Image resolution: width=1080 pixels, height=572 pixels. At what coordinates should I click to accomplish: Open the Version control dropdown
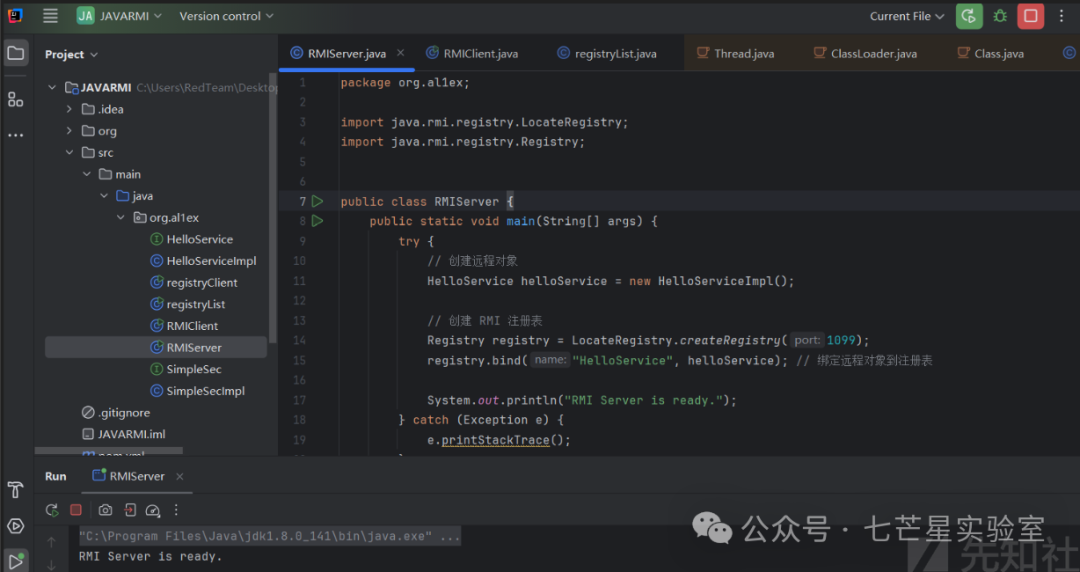click(x=226, y=16)
